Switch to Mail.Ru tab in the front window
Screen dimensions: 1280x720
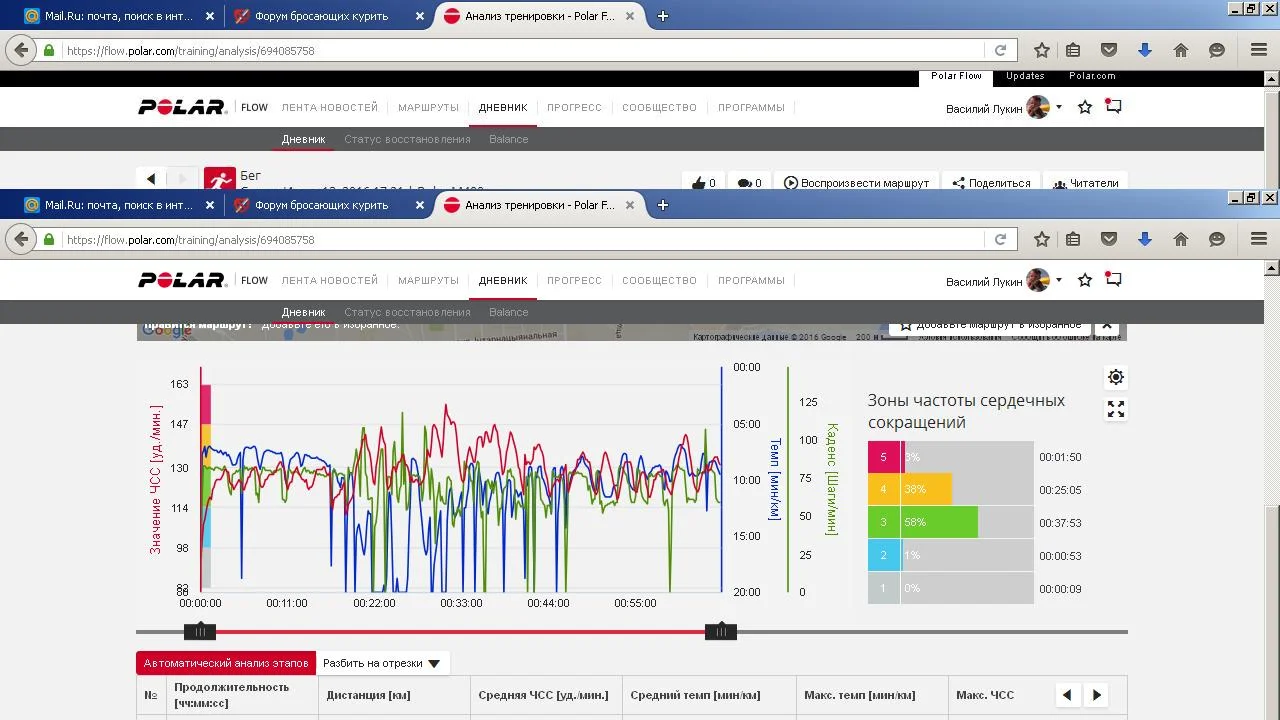119,205
